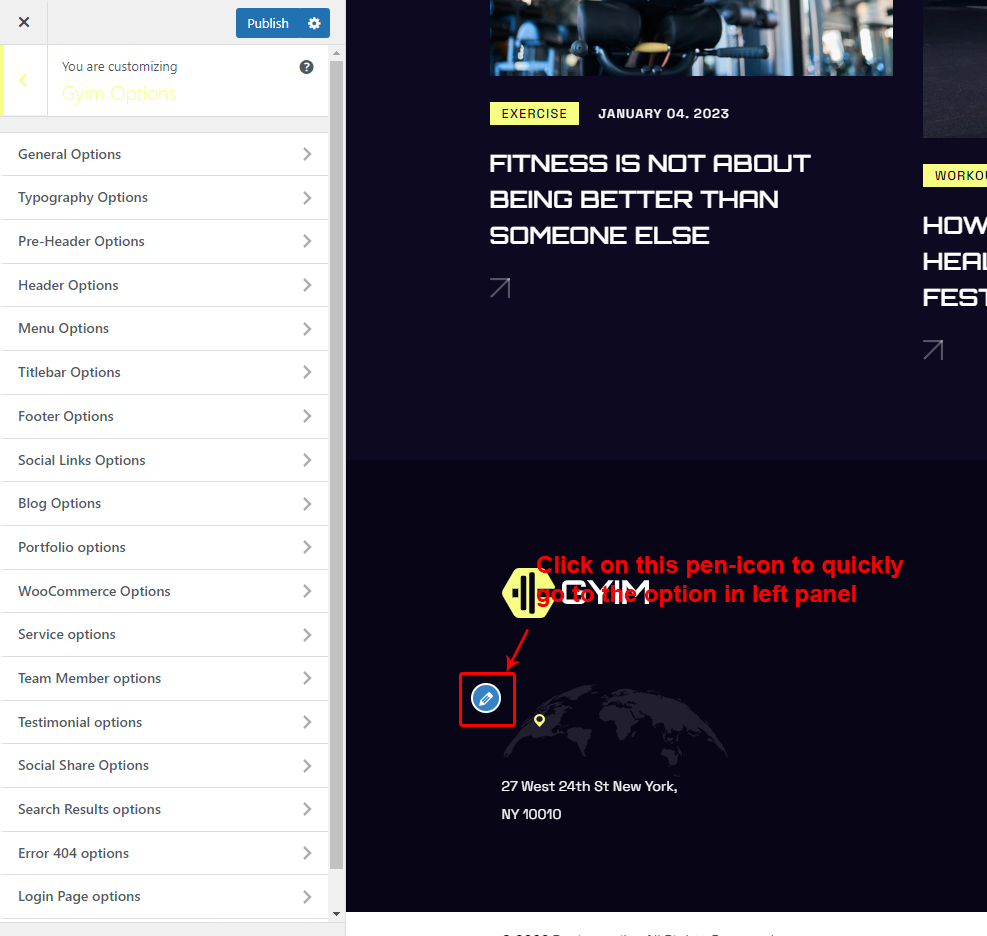
Task: Click the arrow icon under Fitness article
Action: (500, 288)
